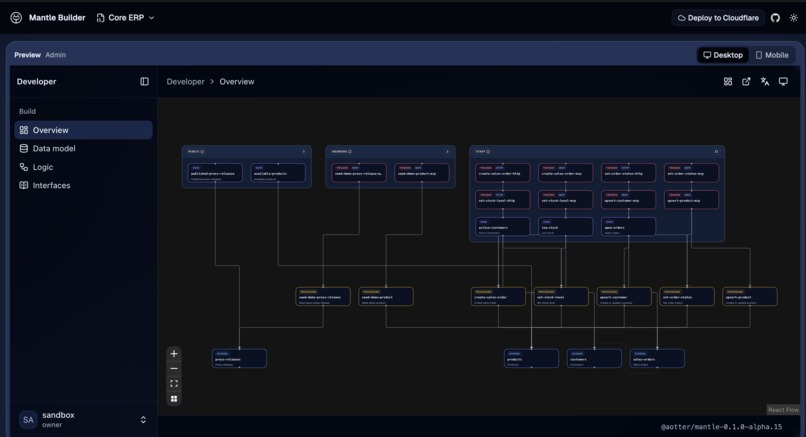Screen dimensions: 806x437
Task: Click the fit view canvas control
Action: click(x=174, y=384)
